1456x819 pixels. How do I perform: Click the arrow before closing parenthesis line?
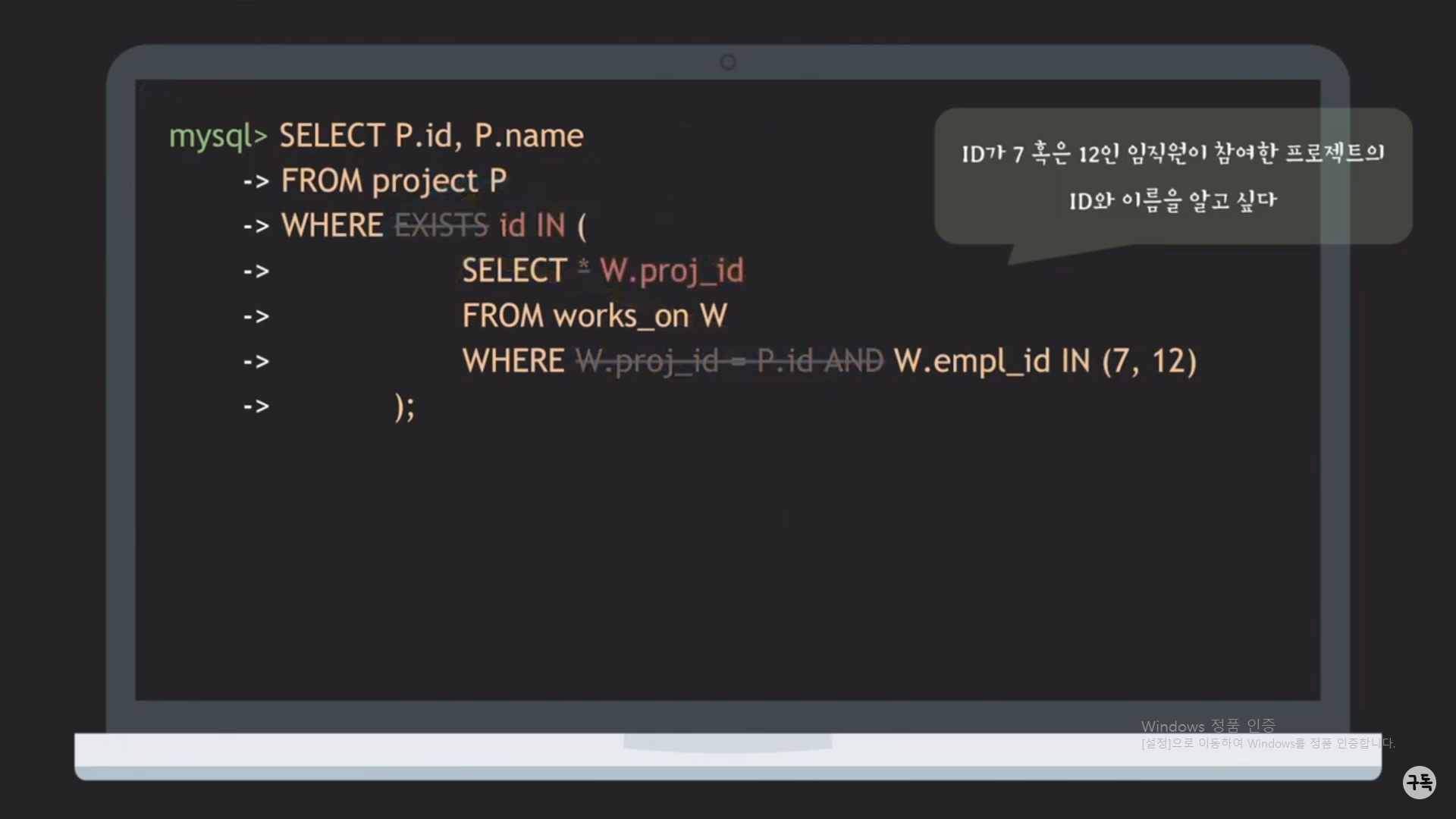(256, 407)
